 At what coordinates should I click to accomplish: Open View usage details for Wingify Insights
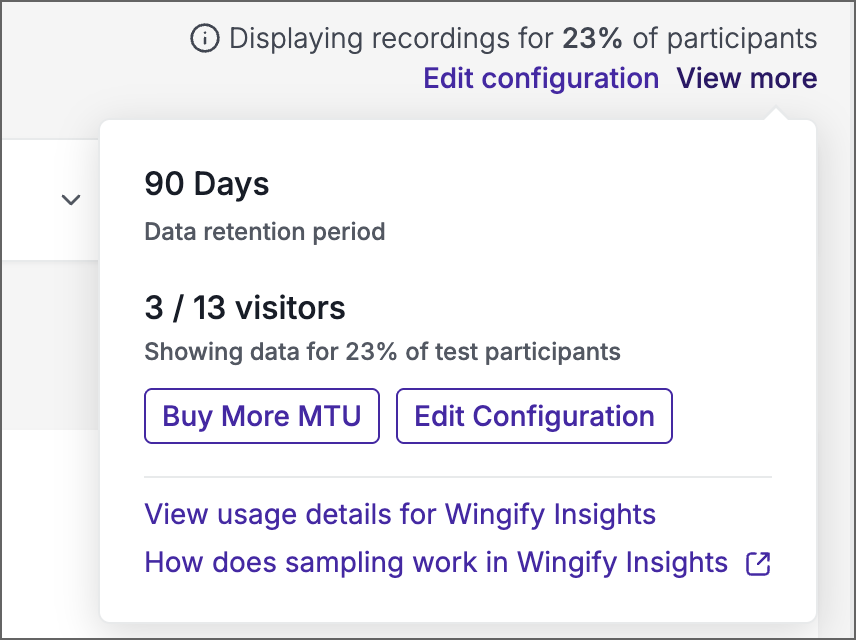(x=400, y=514)
